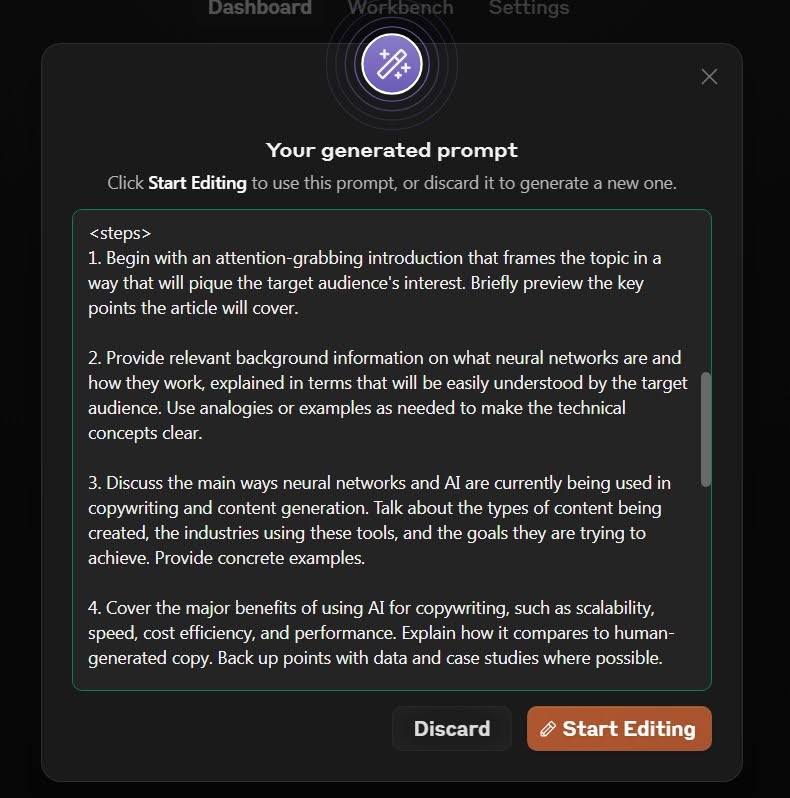This screenshot has height=798, width=790.
Task: Click the pencil icon on Start Editing
Action: [x=548, y=729]
